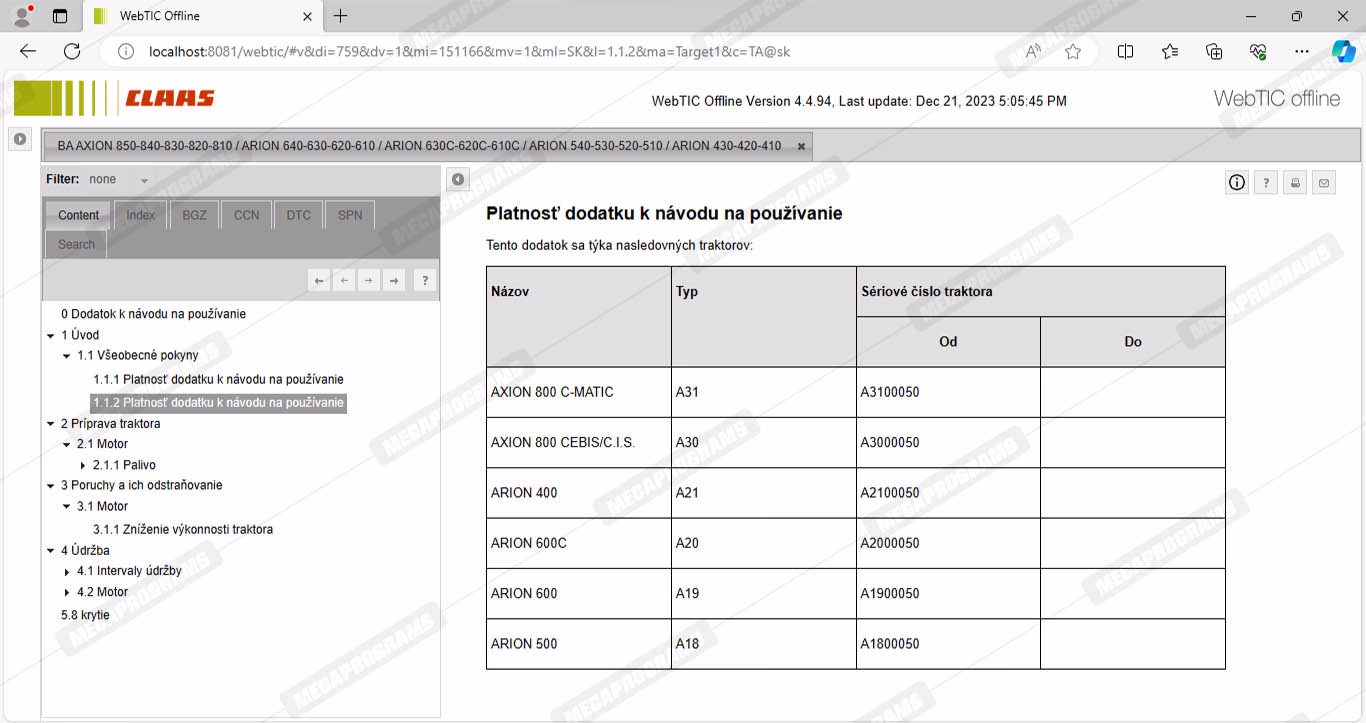1366x723 pixels.
Task: Send document feedback via envelope icon
Action: click(1324, 183)
